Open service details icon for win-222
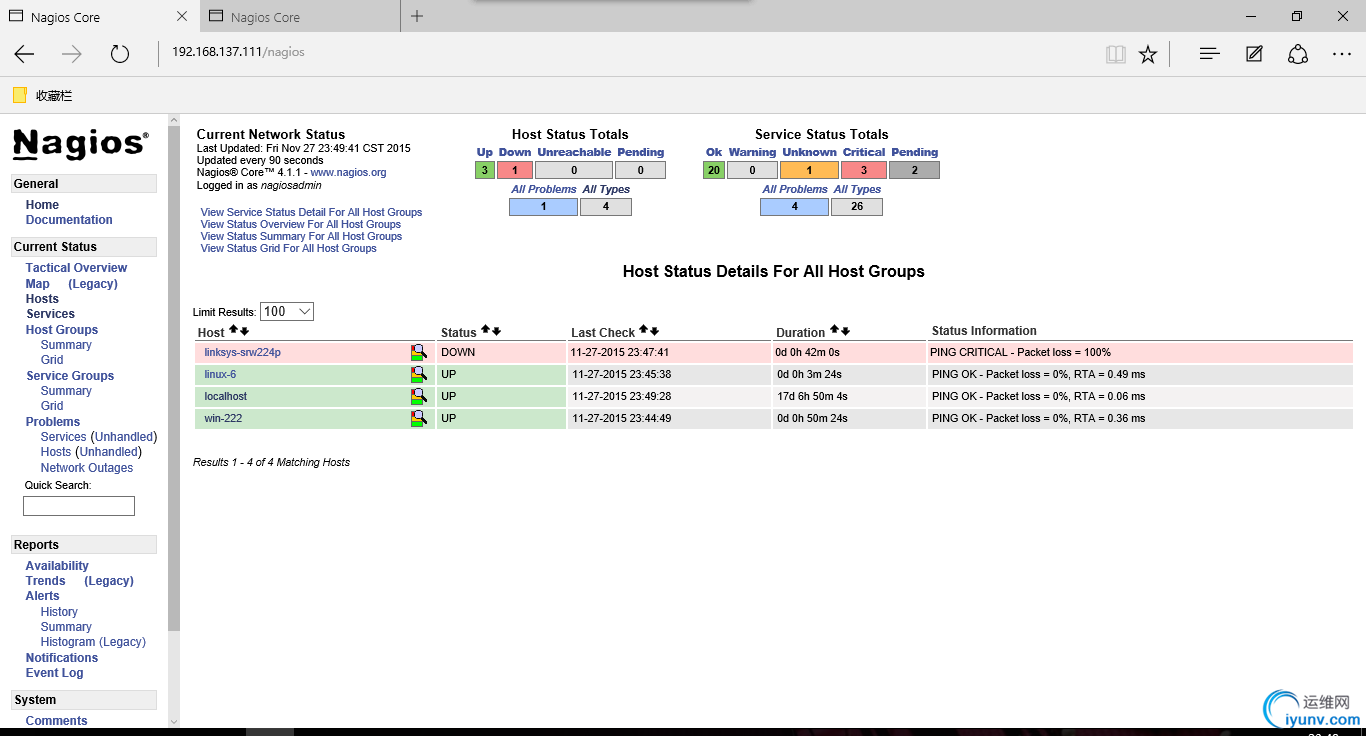Viewport: 1366px width, 736px height. (x=419, y=418)
